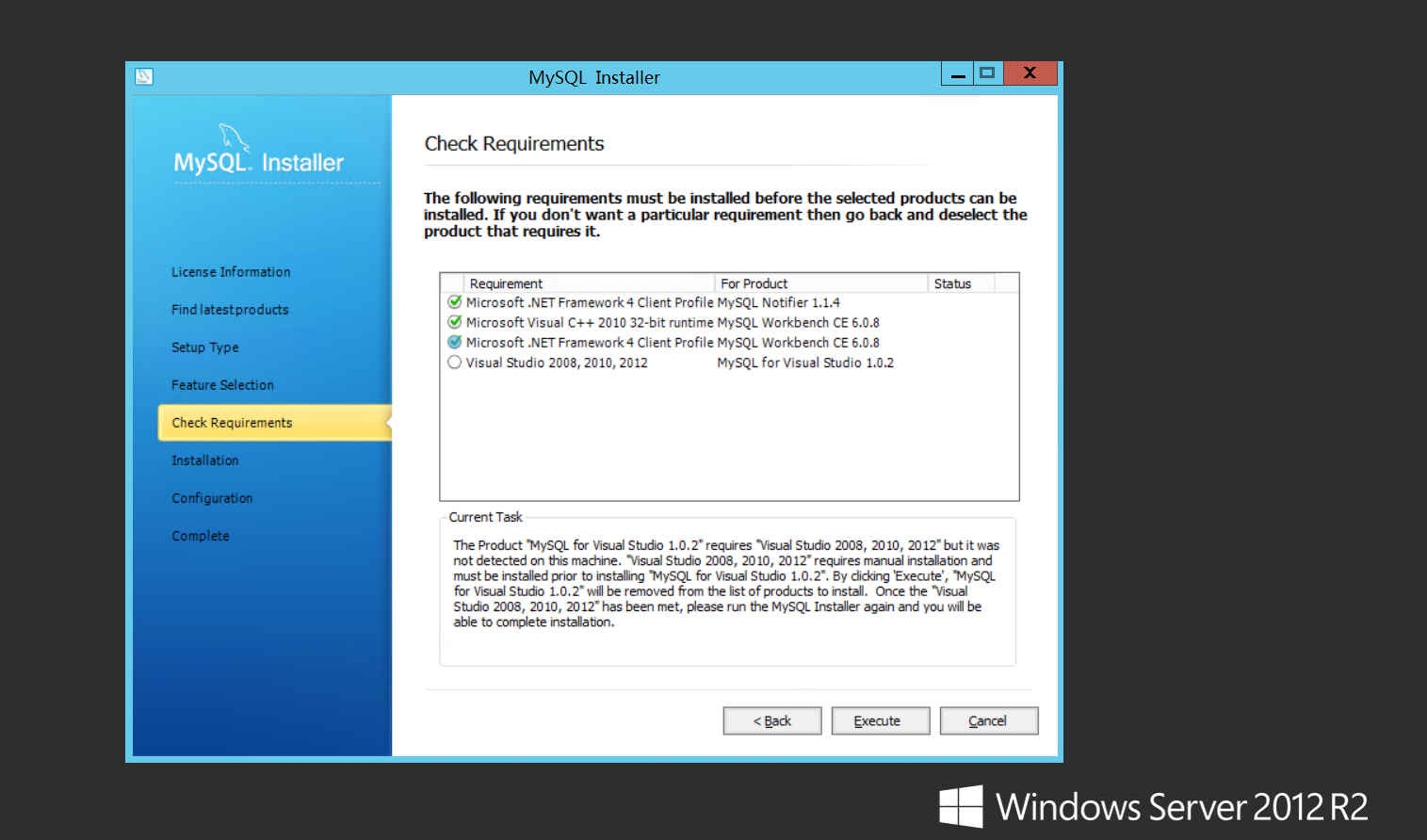This screenshot has height=840, width=1427.
Task: Maximize the MySQL Installer window
Action: coord(987,73)
